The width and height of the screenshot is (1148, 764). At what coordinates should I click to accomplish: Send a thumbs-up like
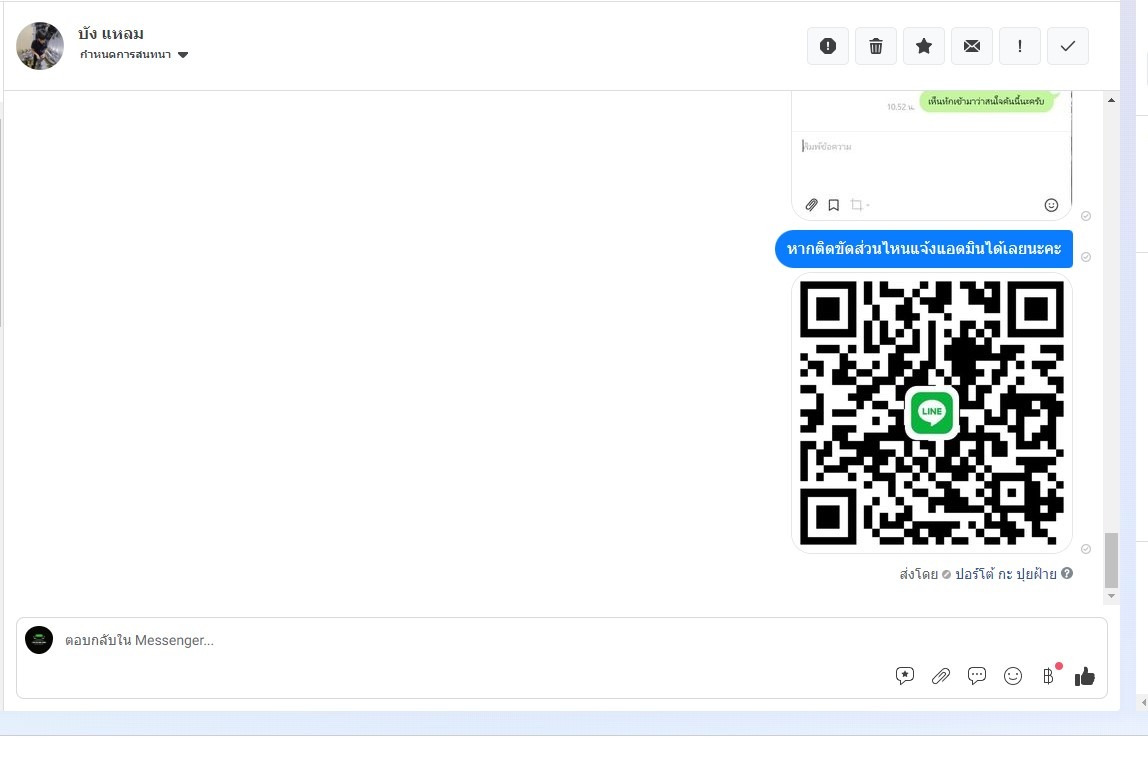(x=1084, y=676)
